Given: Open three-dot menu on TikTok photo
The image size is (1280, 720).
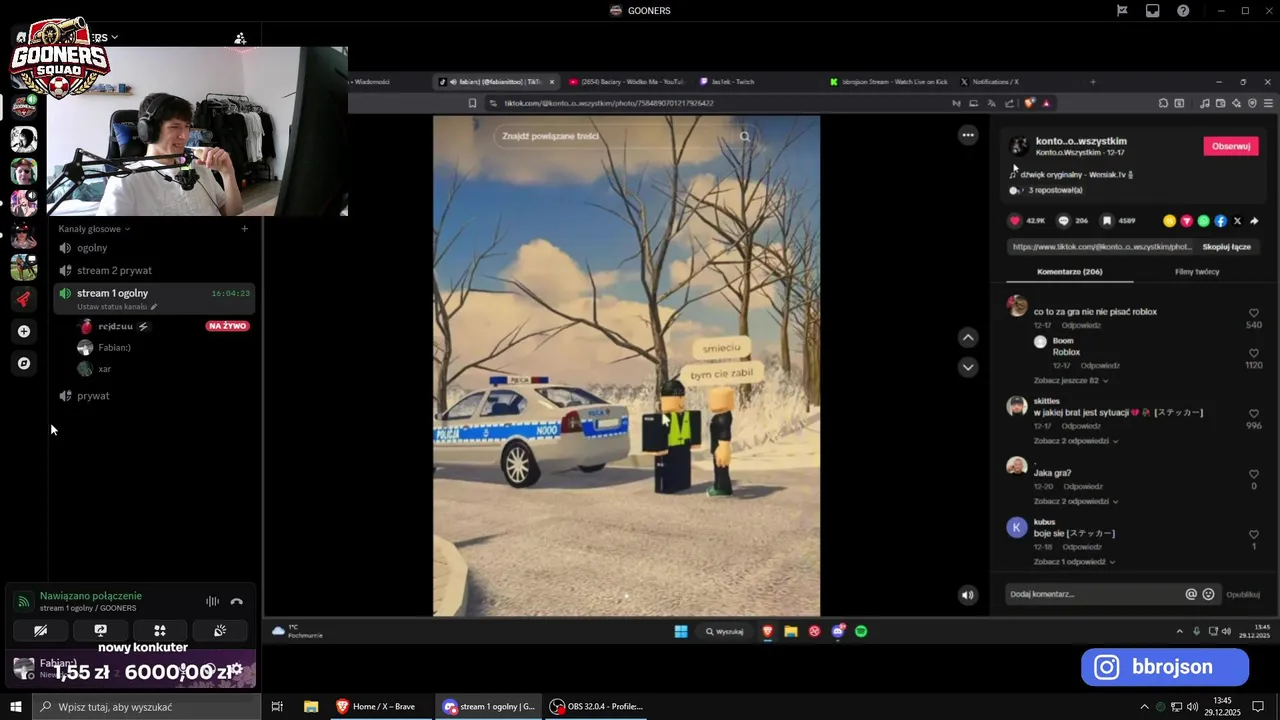Looking at the screenshot, I should [967, 135].
